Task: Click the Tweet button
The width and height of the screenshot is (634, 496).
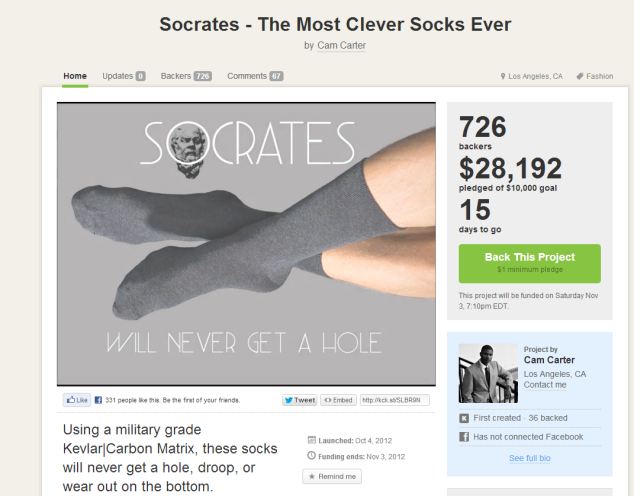Action: (299, 400)
